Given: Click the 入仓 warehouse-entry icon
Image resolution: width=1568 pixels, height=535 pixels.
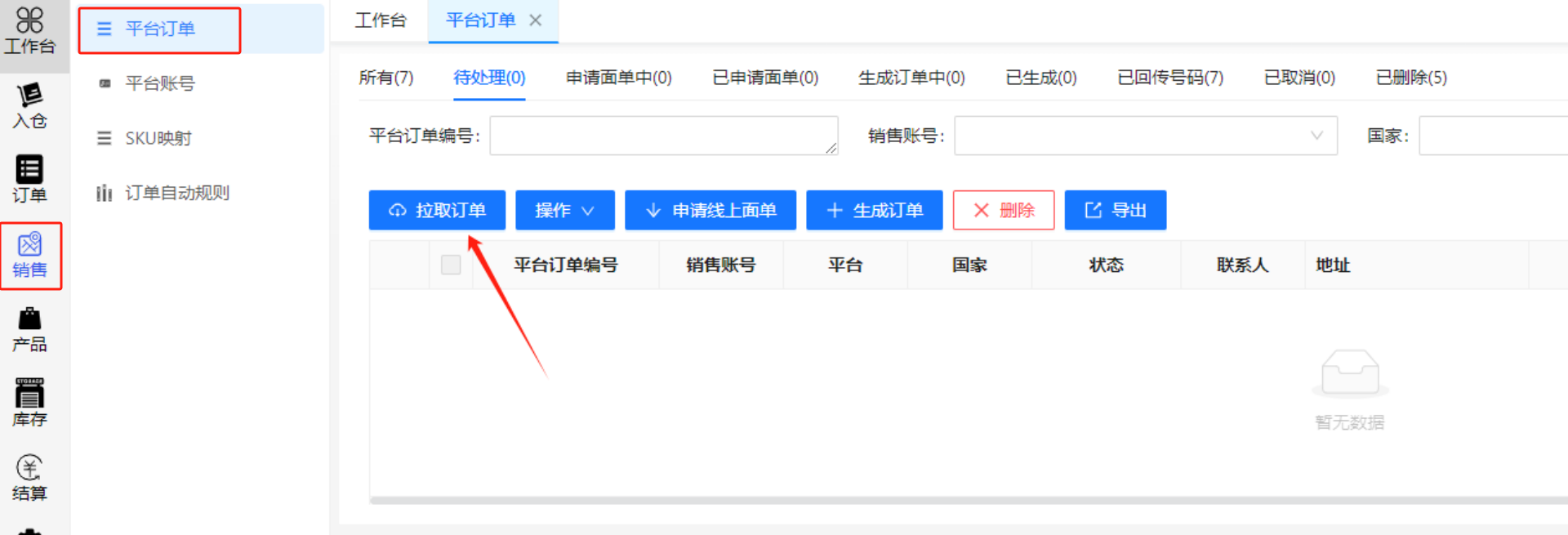Looking at the screenshot, I should click(x=30, y=105).
